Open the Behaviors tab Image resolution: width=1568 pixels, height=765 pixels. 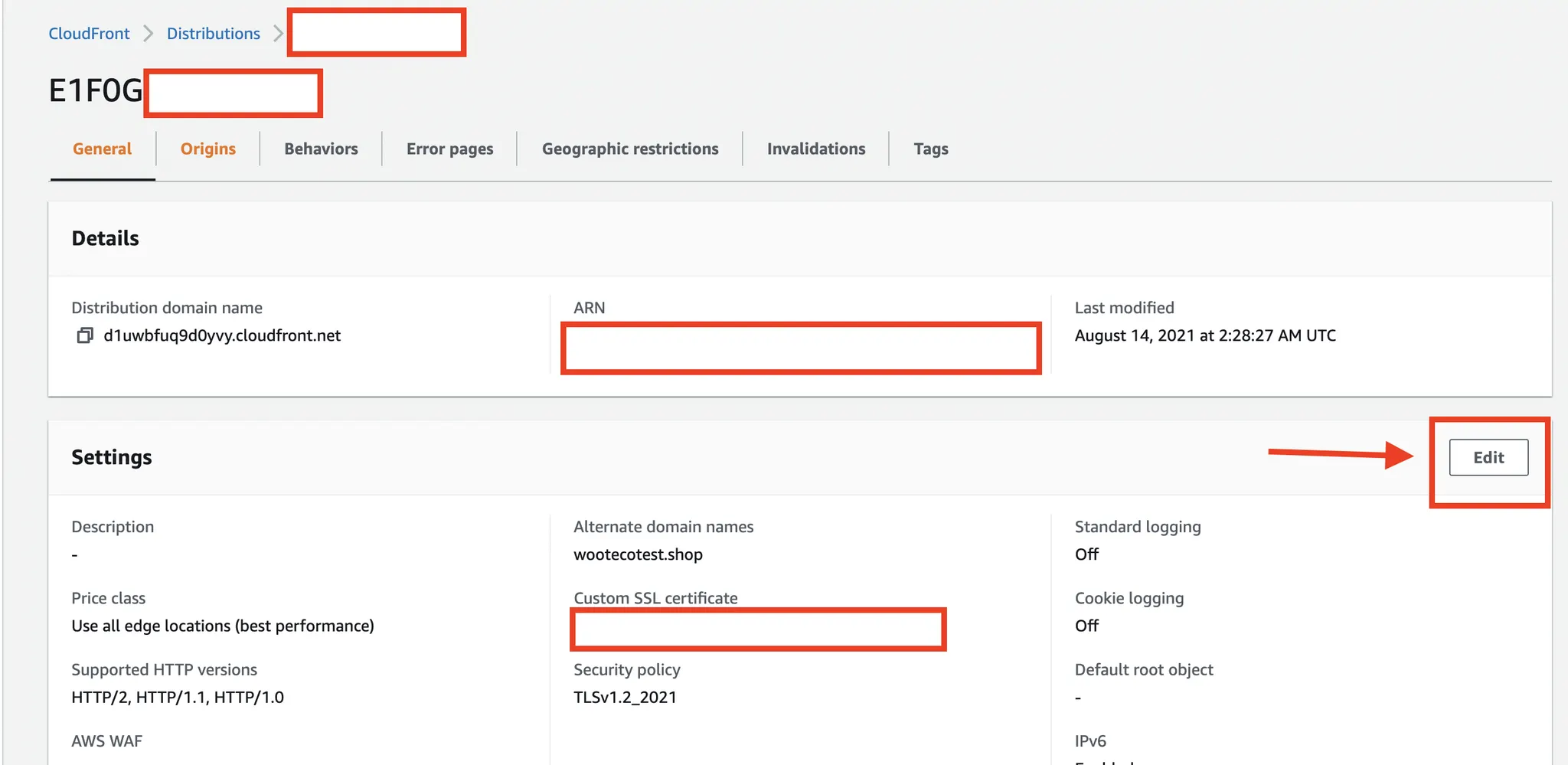pyautogui.click(x=321, y=149)
